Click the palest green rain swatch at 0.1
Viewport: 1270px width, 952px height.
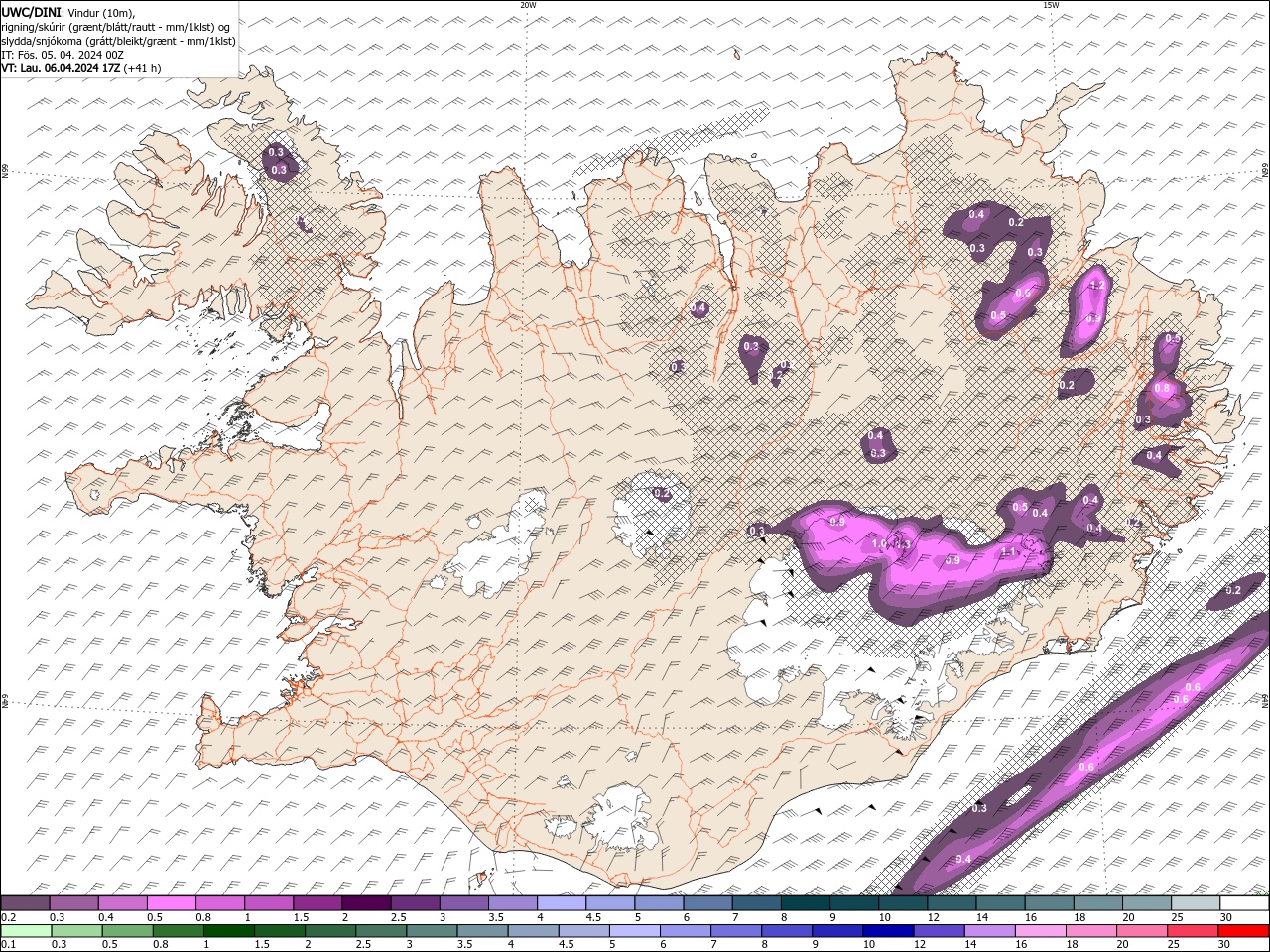(x=25, y=931)
